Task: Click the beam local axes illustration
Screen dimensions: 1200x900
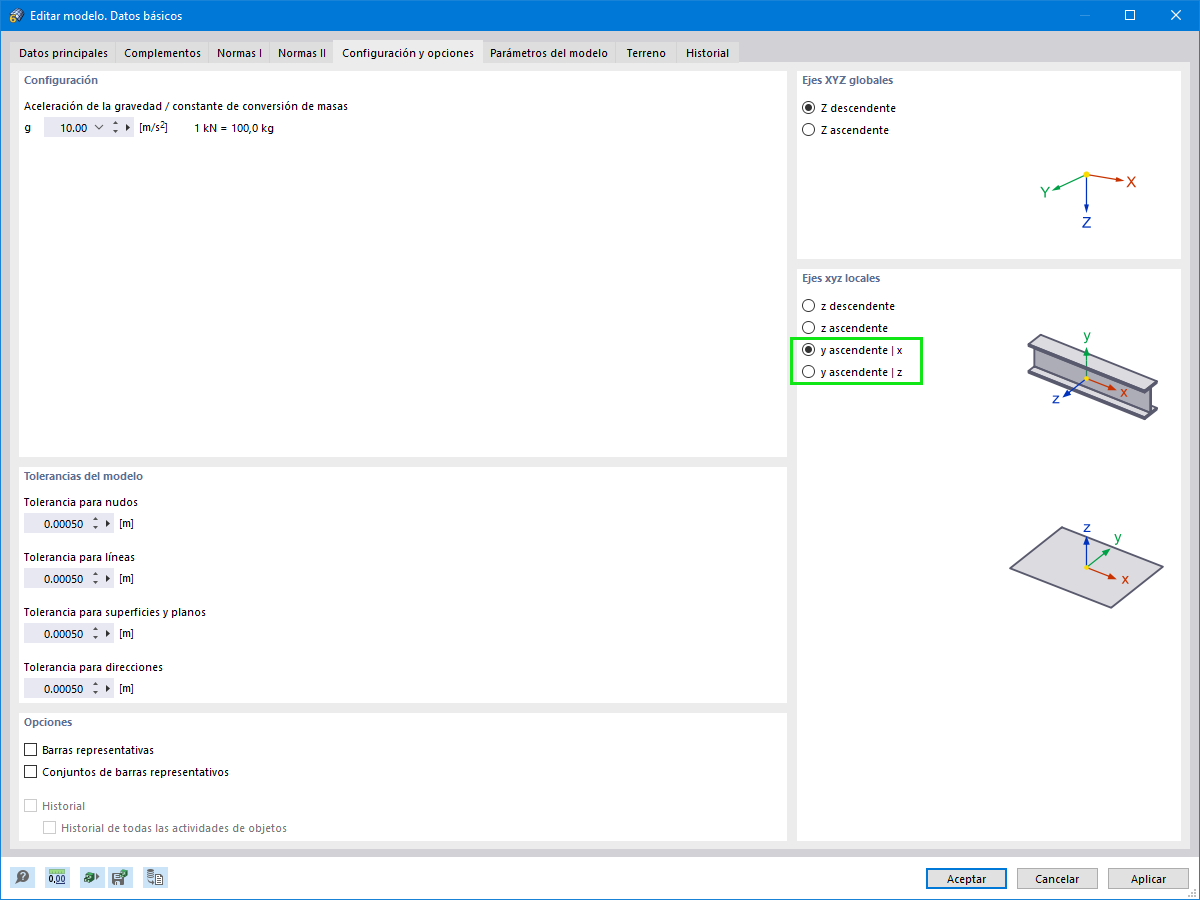Action: pyautogui.click(x=1091, y=374)
